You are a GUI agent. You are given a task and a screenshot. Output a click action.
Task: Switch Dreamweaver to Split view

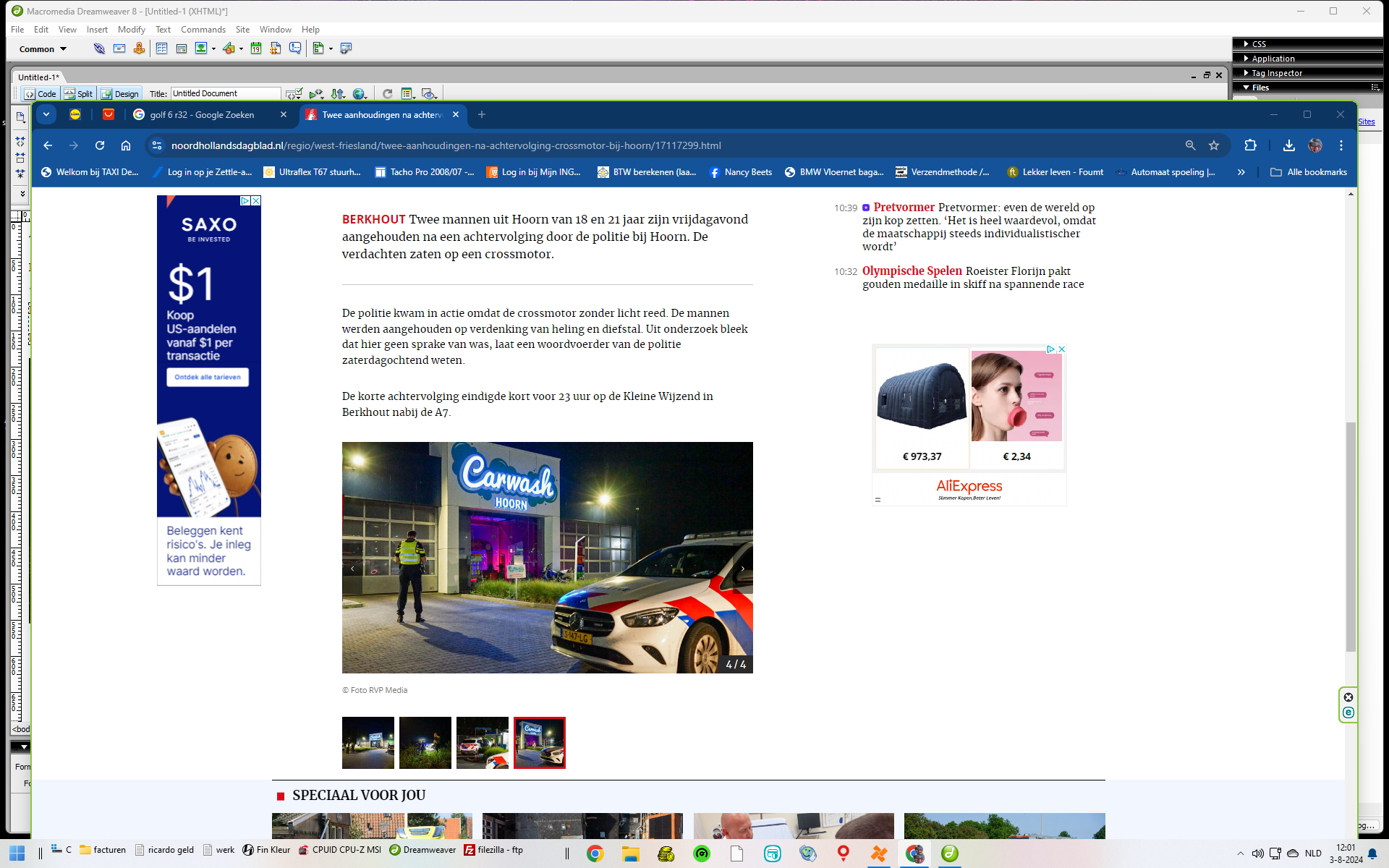[78, 94]
